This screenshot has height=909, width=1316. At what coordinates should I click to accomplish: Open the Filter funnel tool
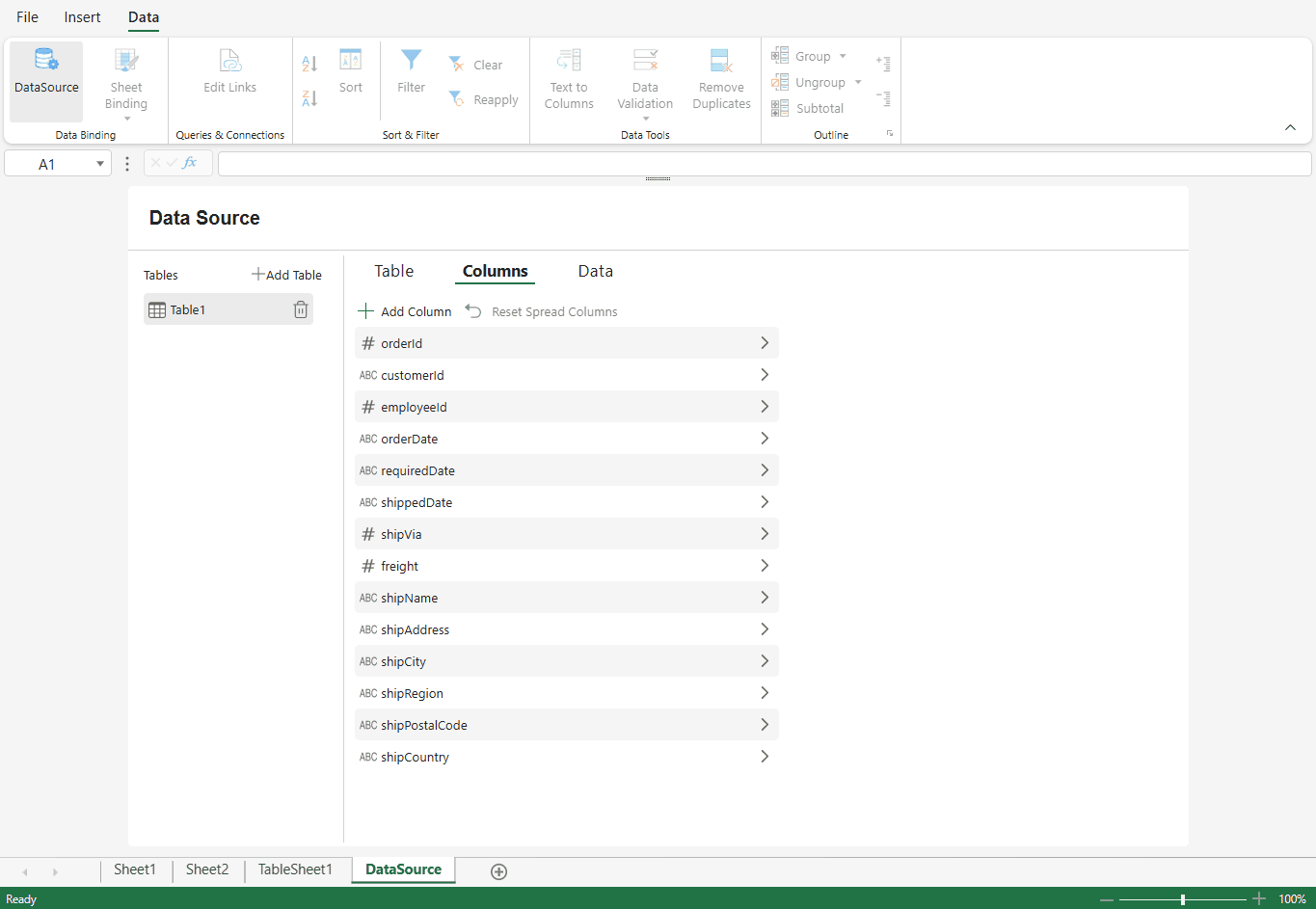click(412, 60)
